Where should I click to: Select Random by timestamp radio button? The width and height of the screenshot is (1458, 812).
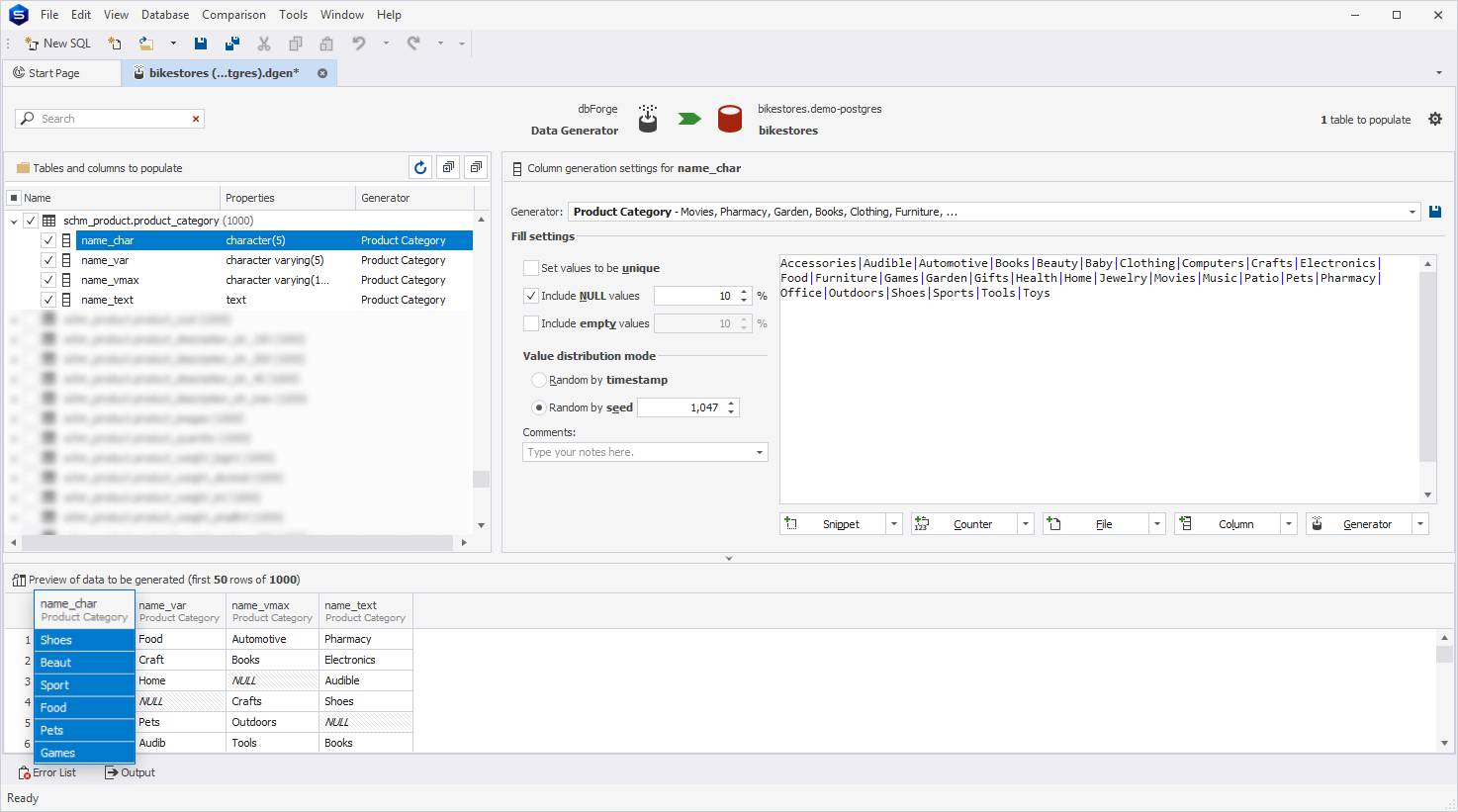click(x=539, y=380)
